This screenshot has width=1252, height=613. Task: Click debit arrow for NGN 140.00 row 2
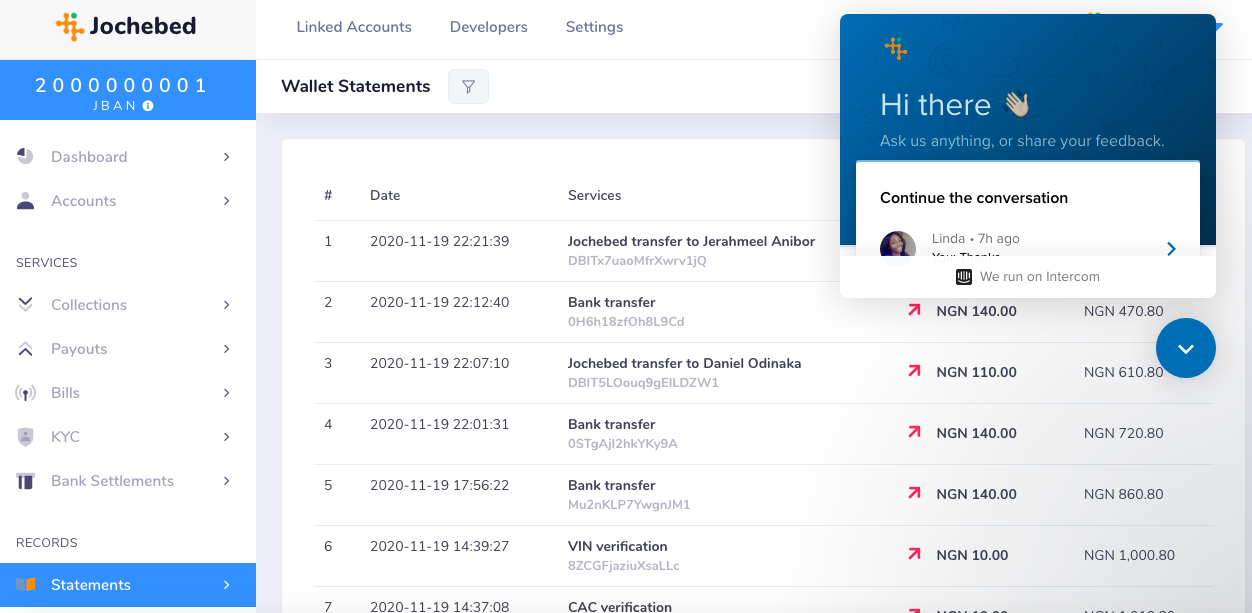[913, 311]
